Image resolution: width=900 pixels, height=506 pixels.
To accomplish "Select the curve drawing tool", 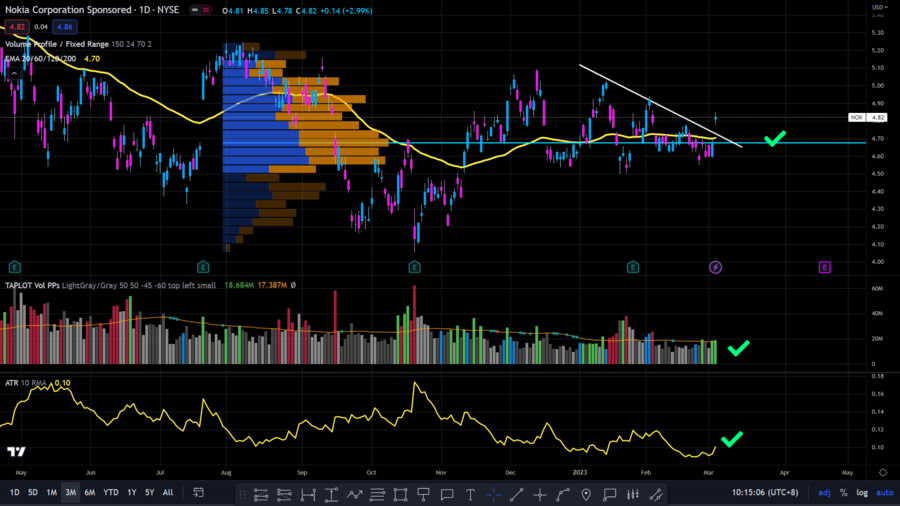I will point(562,494).
